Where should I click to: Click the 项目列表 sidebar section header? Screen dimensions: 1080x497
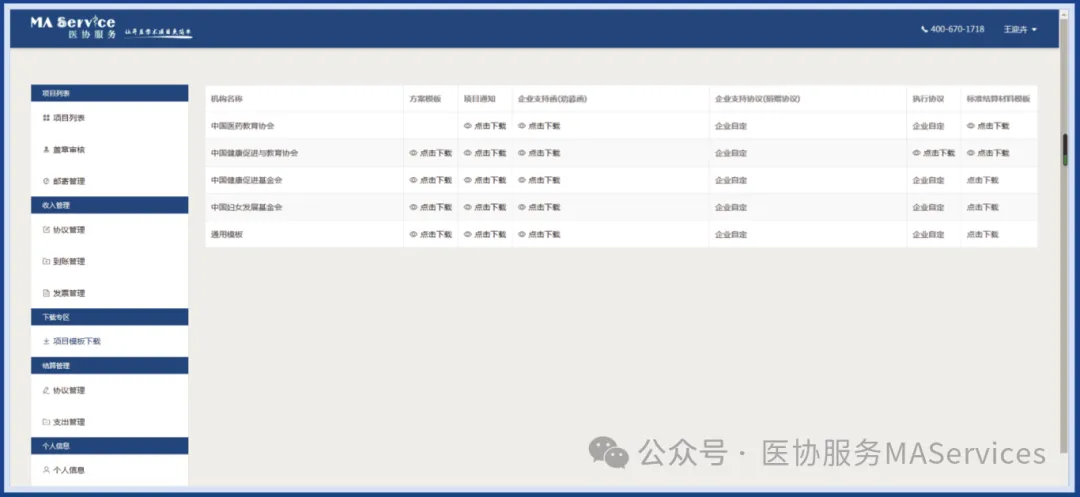(x=110, y=93)
